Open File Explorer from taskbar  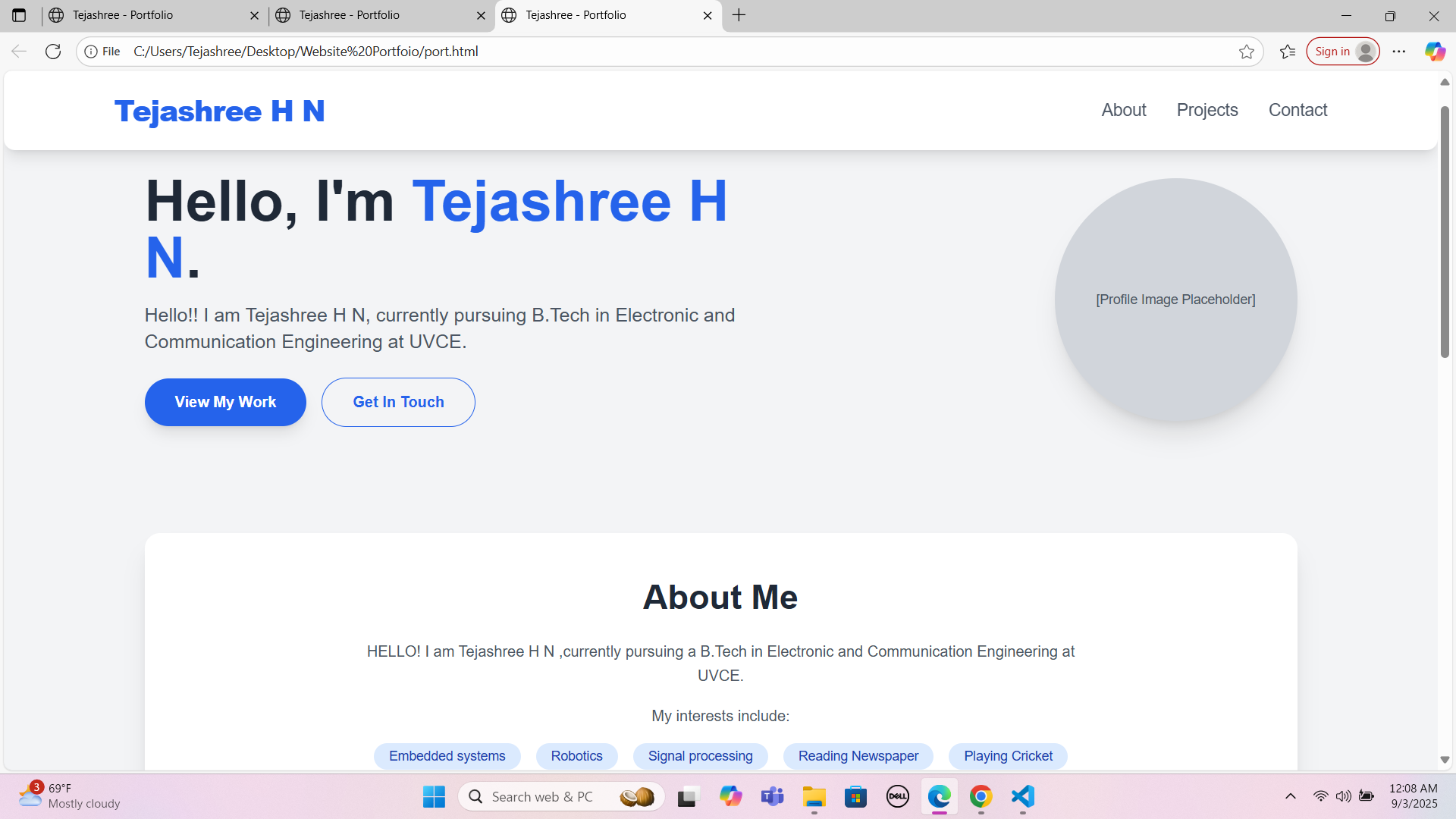click(x=814, y=796)
